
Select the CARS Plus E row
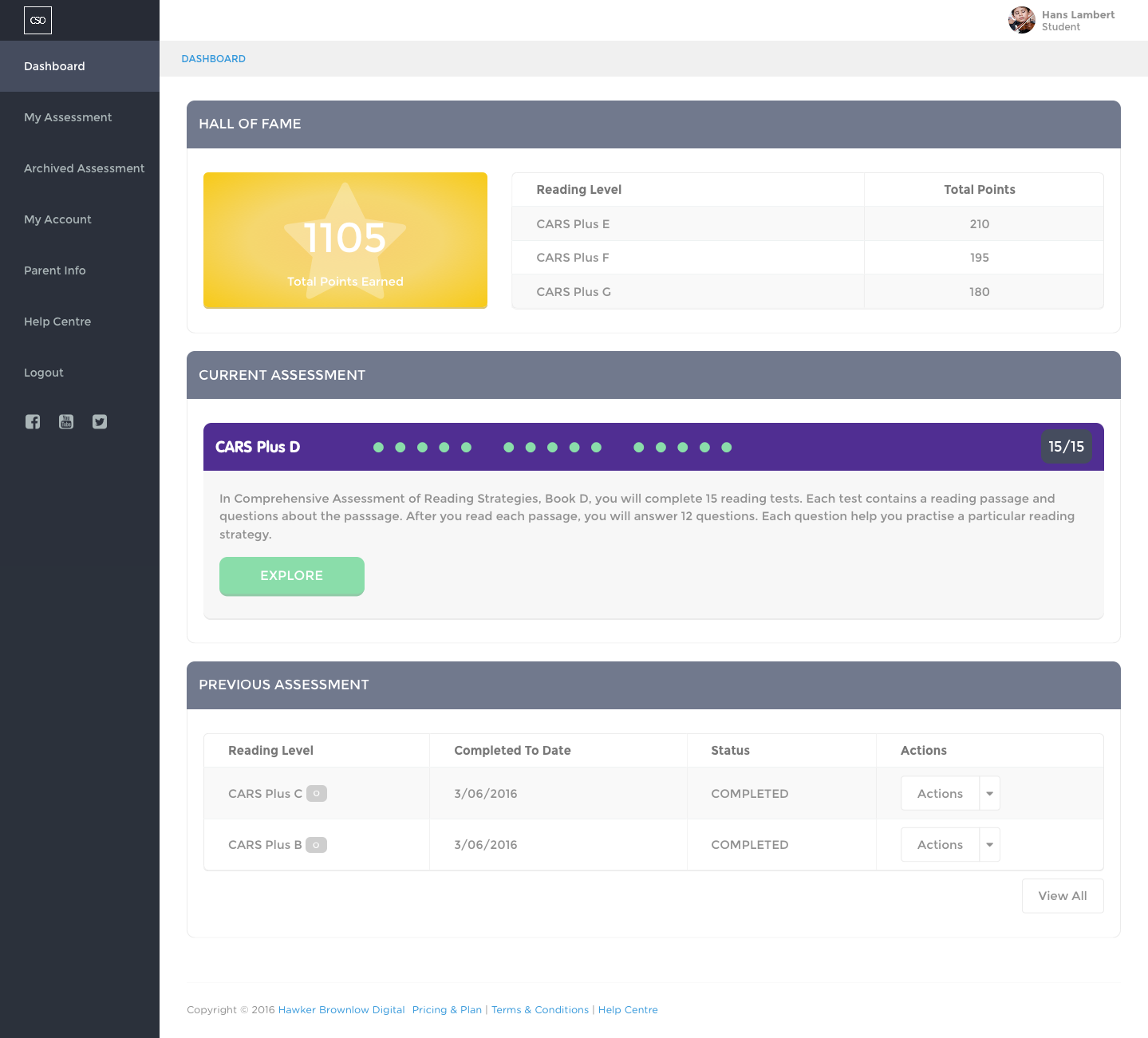point(807,224)
